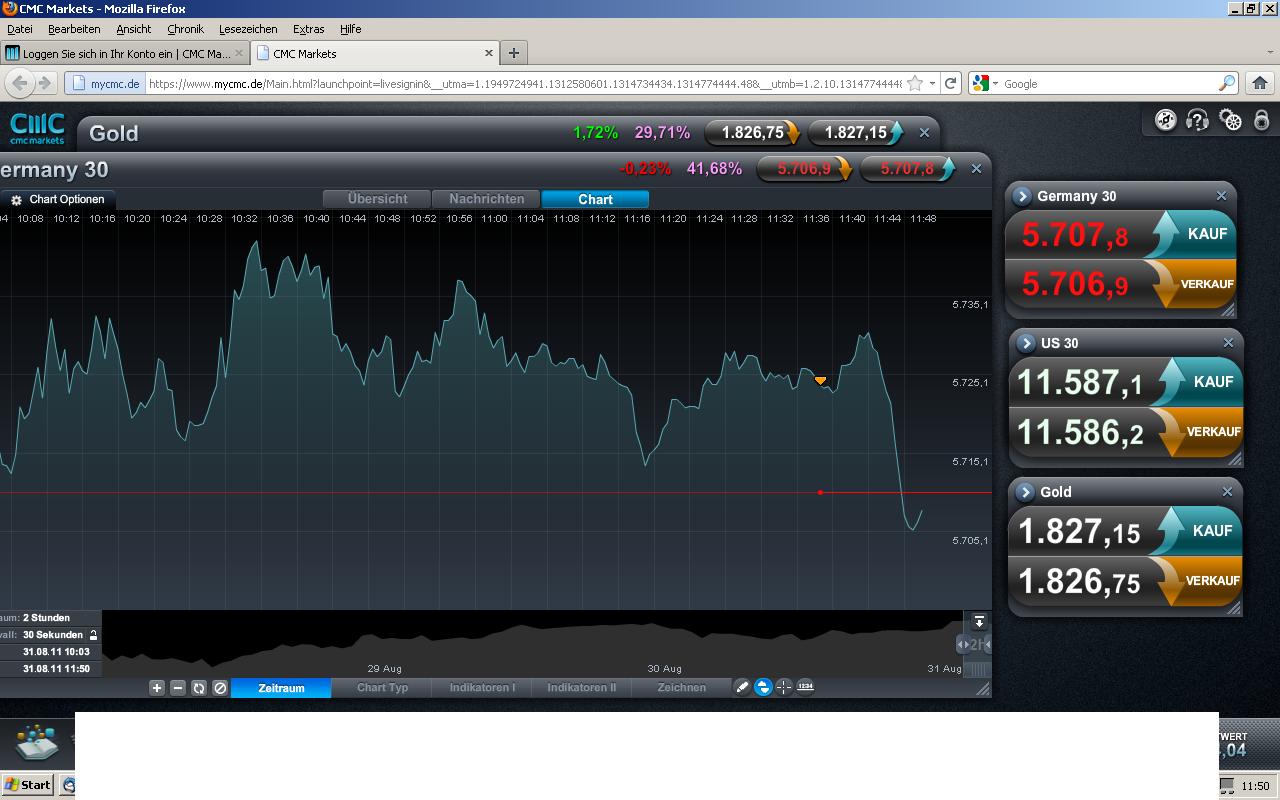
Task: Go back with the Firefox back arrow
Action: tap(19, 83)
